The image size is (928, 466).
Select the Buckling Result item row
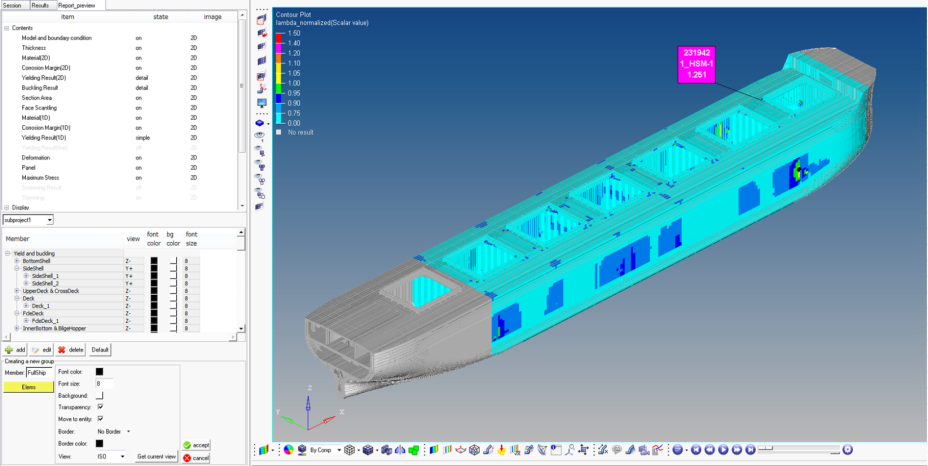pyautogui.click(x=121, y=88)
